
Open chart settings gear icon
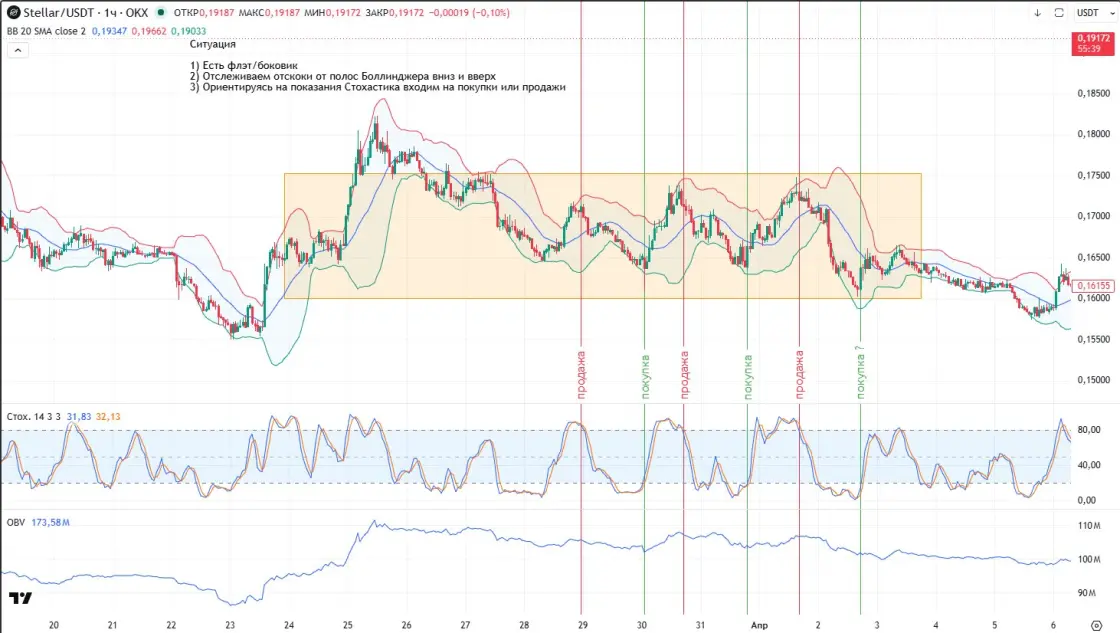1096,625
